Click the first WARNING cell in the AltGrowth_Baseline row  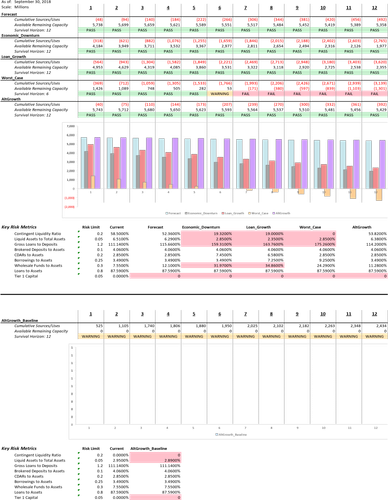tap(91, 336)
